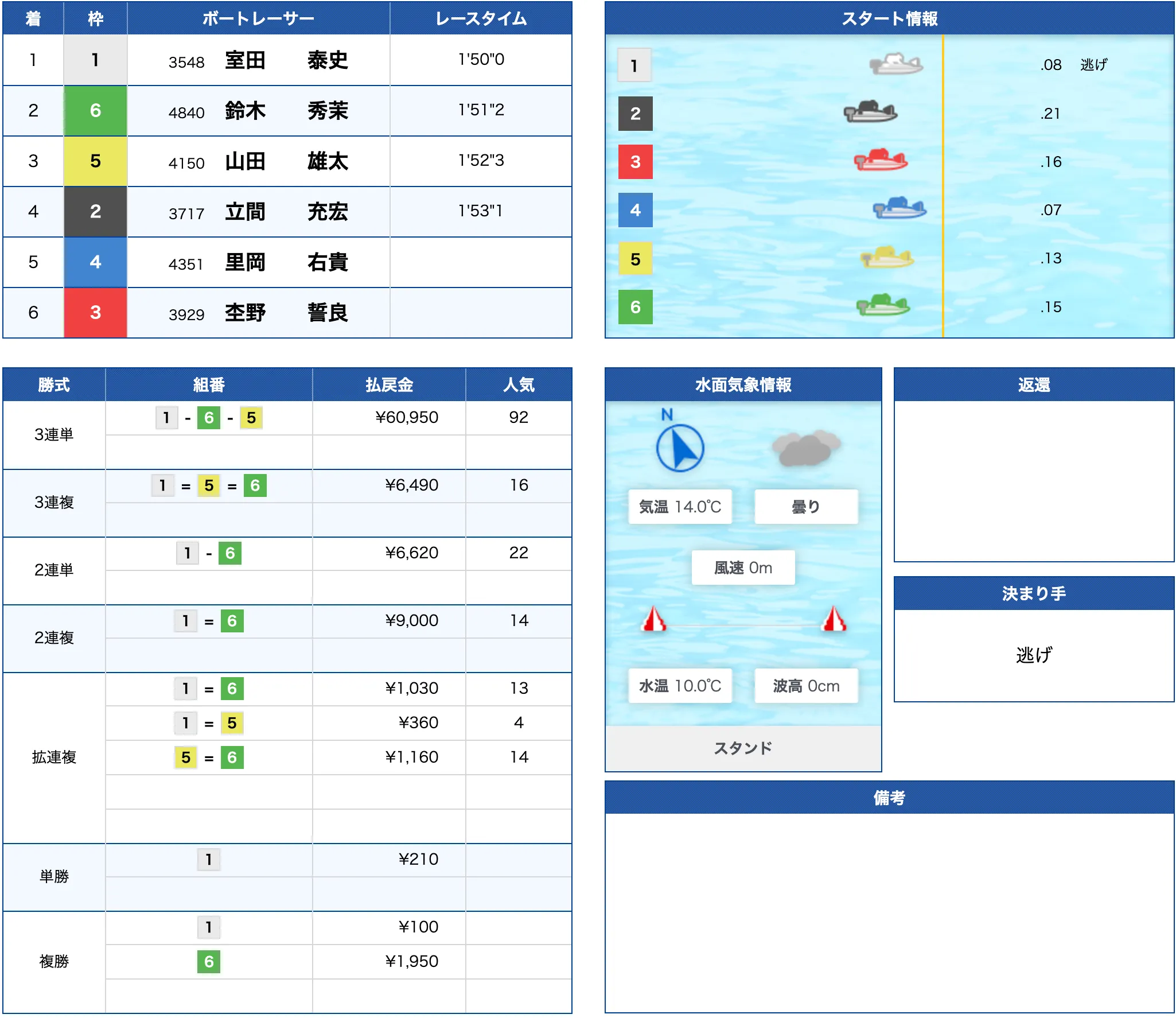Click start lane badge number 1
Screen dimensions: 1176x1018
pos(634,65)
